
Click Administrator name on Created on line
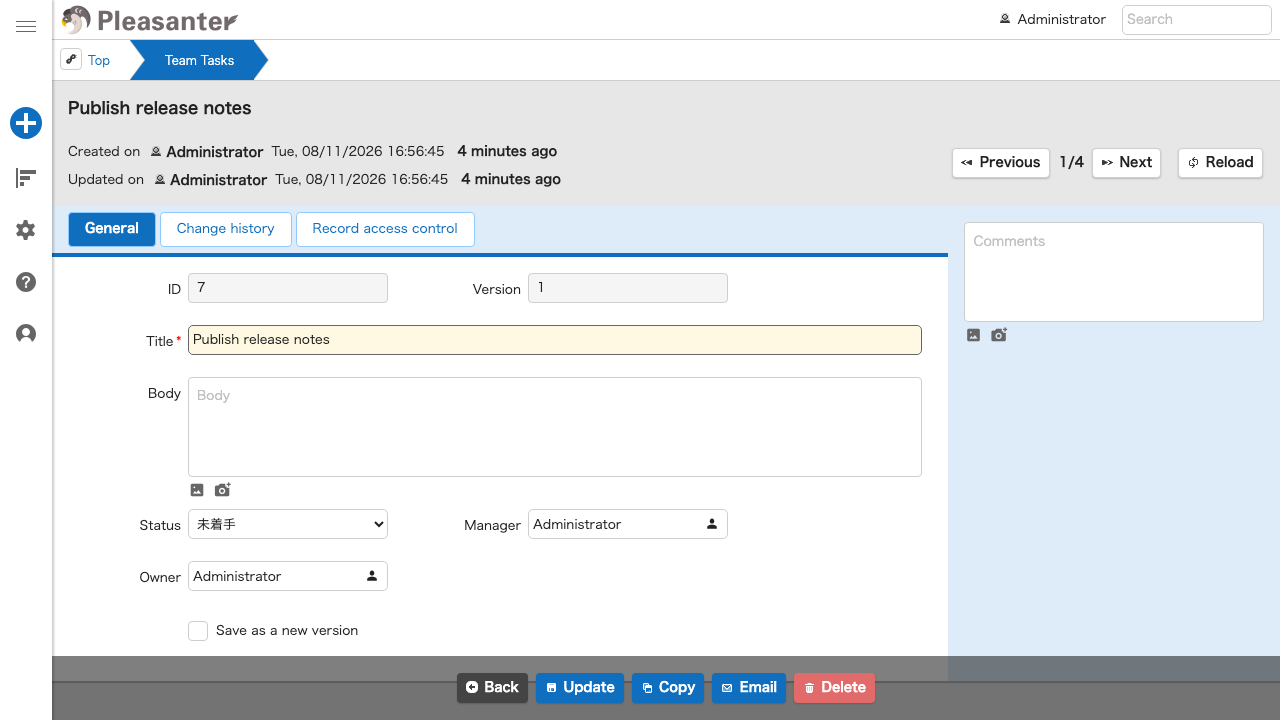tap(215, 152)
